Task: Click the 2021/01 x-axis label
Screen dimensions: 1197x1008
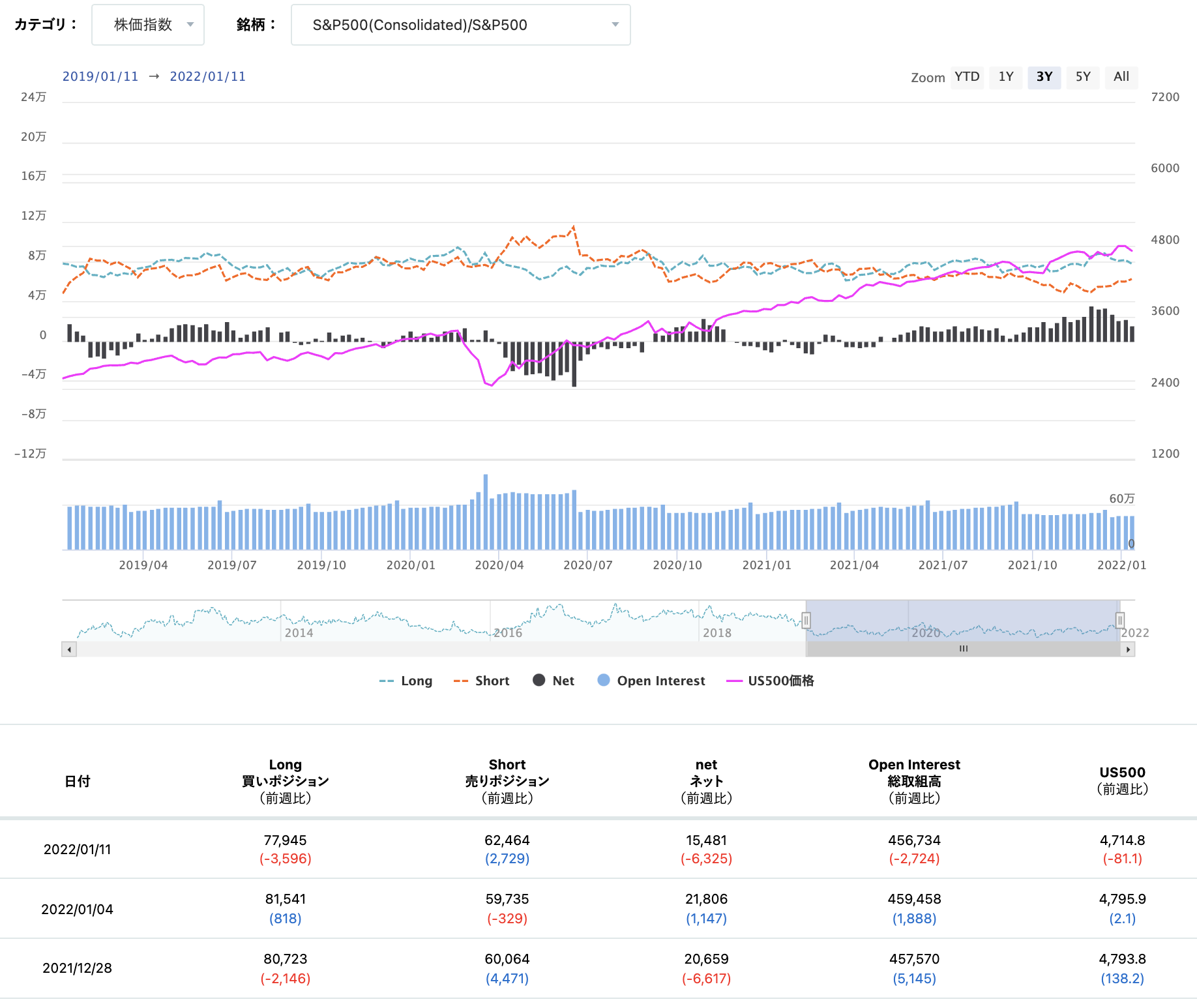Action: (x=767, y=565)
